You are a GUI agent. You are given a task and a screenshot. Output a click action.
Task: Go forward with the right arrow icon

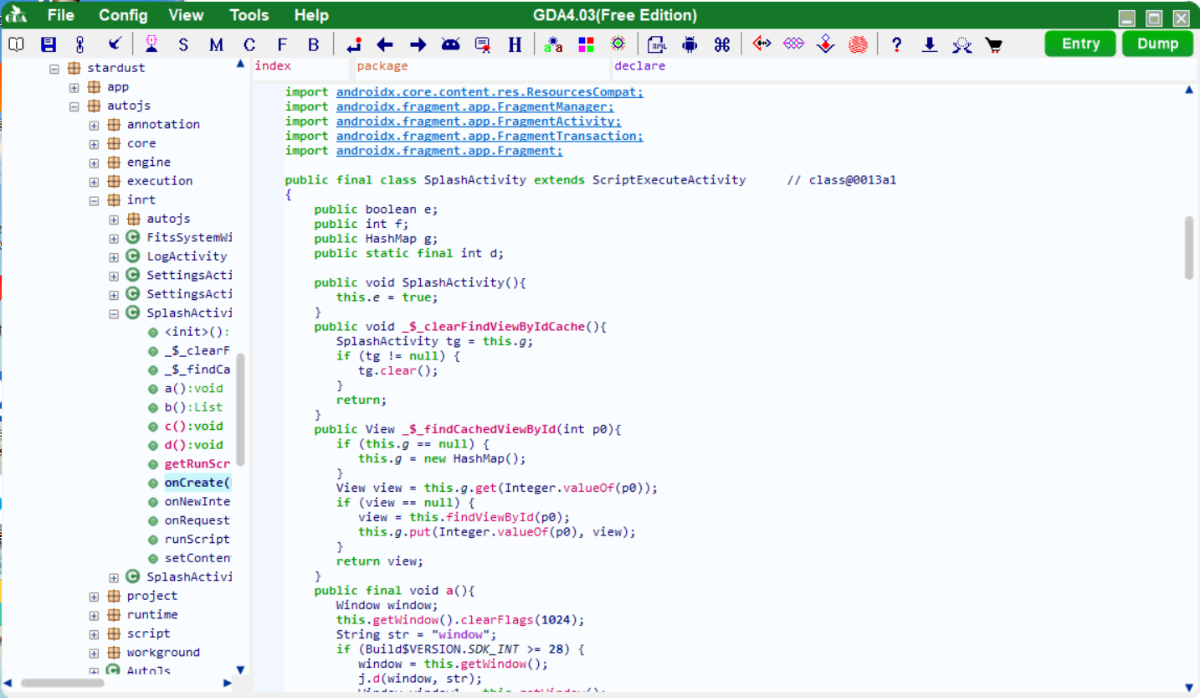(418, 44)
